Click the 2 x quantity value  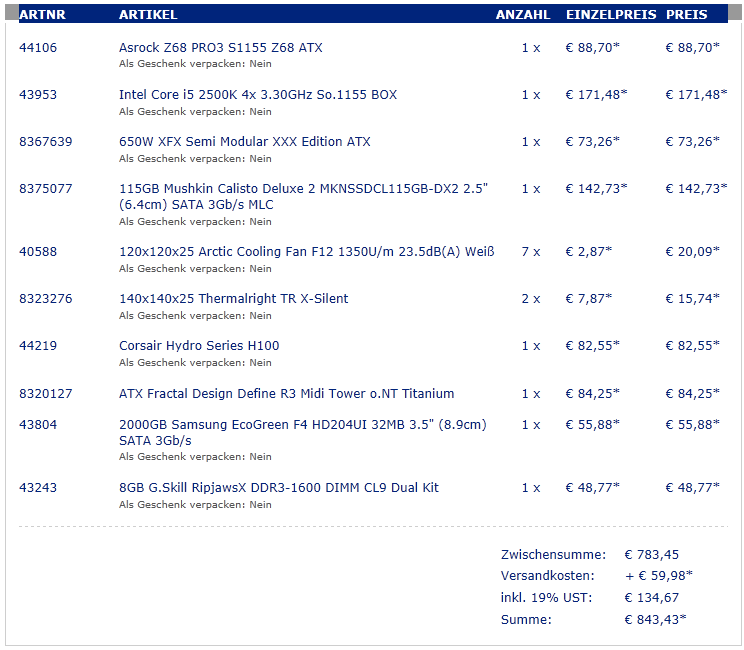point(531,298)
